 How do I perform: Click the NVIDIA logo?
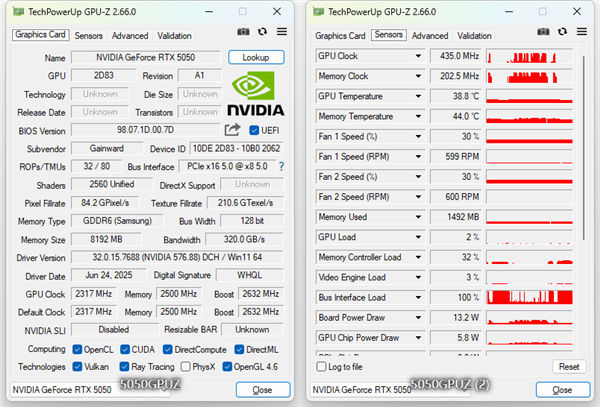click(x=256, y=93)
